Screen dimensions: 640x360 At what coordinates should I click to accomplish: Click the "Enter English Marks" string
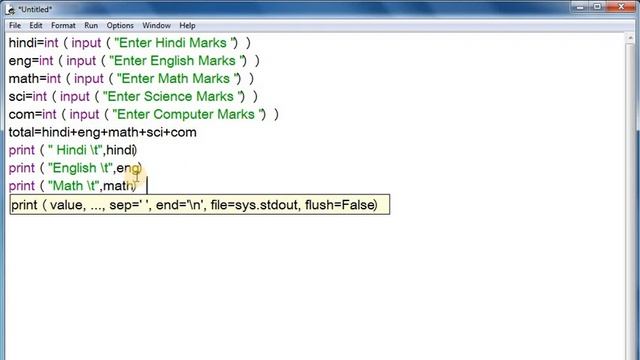point(178,61)
